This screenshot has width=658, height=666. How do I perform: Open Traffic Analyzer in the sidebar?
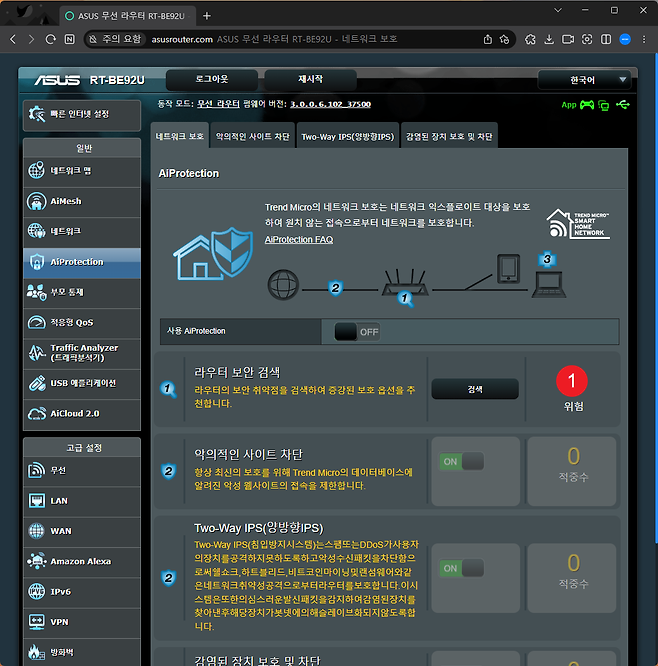tap(84, 352)
